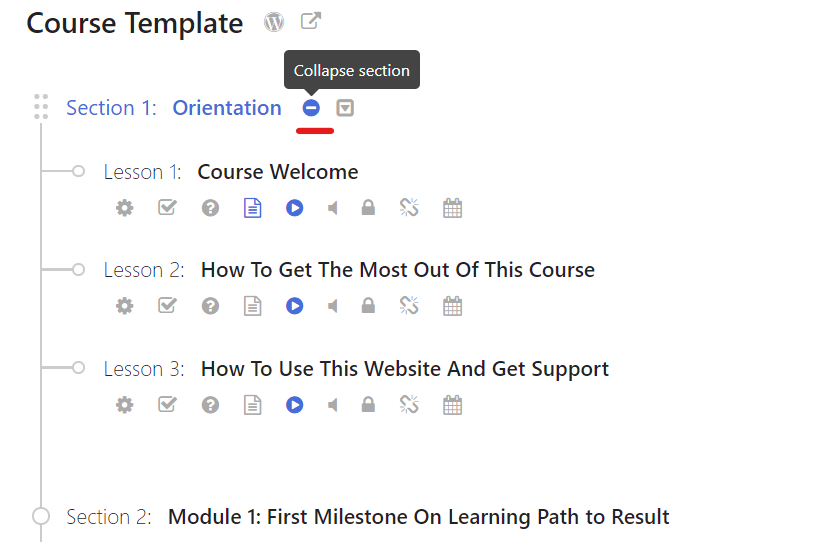The height and width of the screenshot is (542, 832).
Task: Click the video play icon for Lesson 3
Action: pyautogui.click(x=294, y=405)
